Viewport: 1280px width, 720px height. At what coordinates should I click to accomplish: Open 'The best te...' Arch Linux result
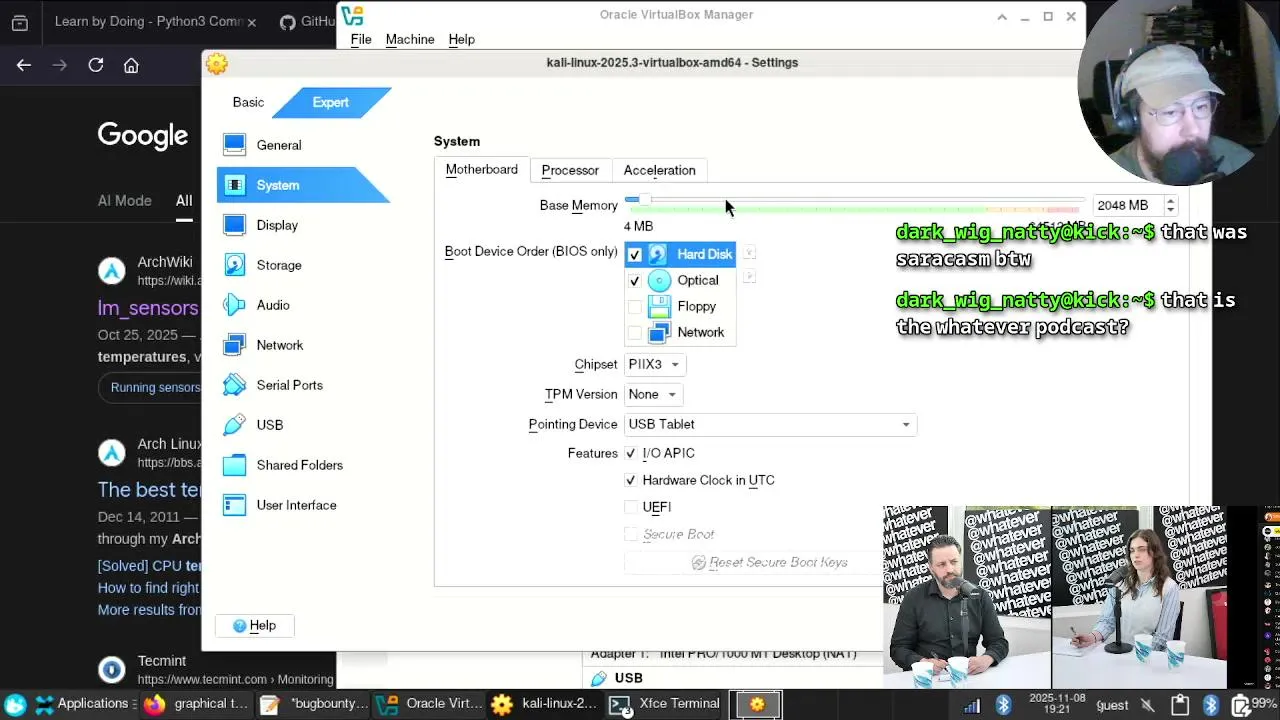point(149,490)
